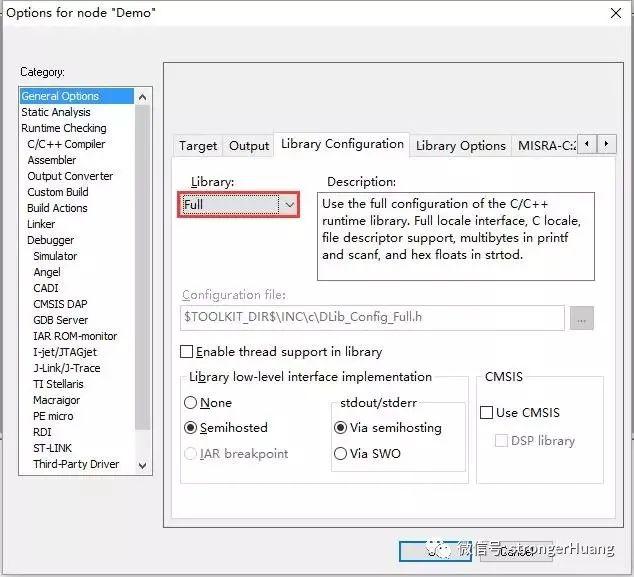Select Simulator in category list

click(77, 256)
